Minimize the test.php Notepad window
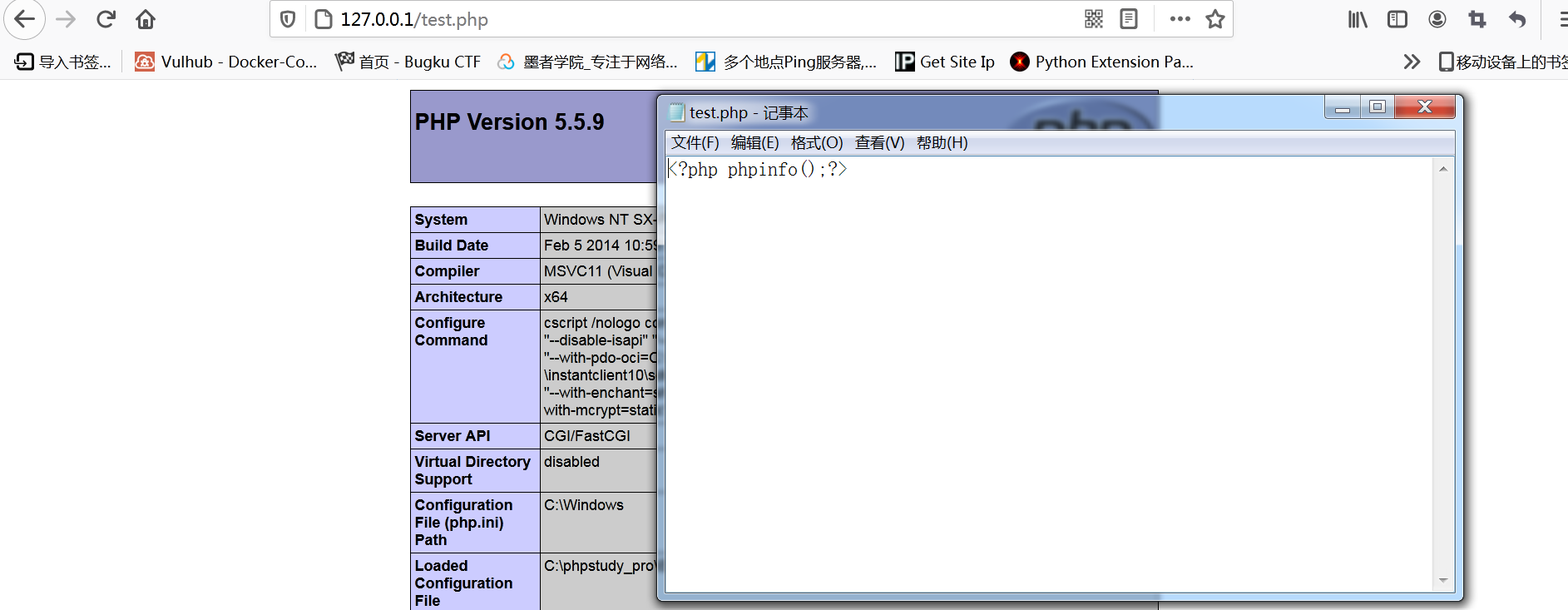 (x=1343, y=107)
